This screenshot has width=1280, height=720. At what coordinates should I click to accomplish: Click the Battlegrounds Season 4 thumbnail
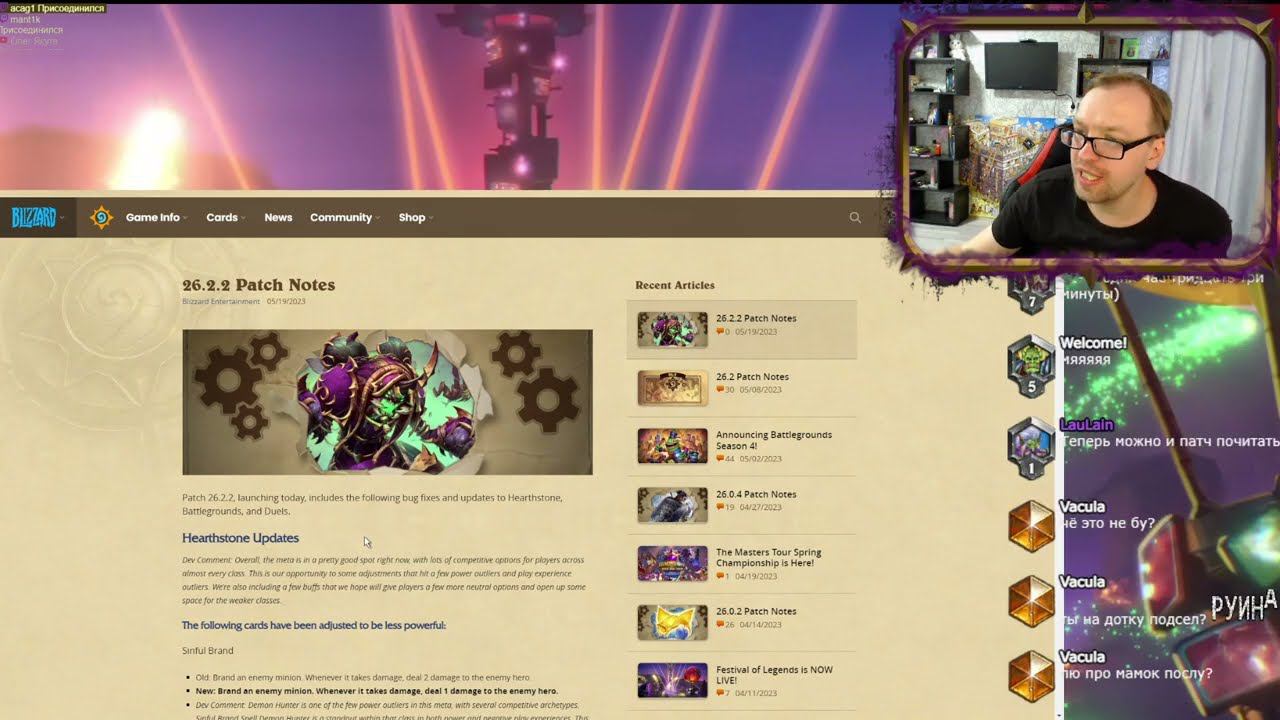pos(672,446)
